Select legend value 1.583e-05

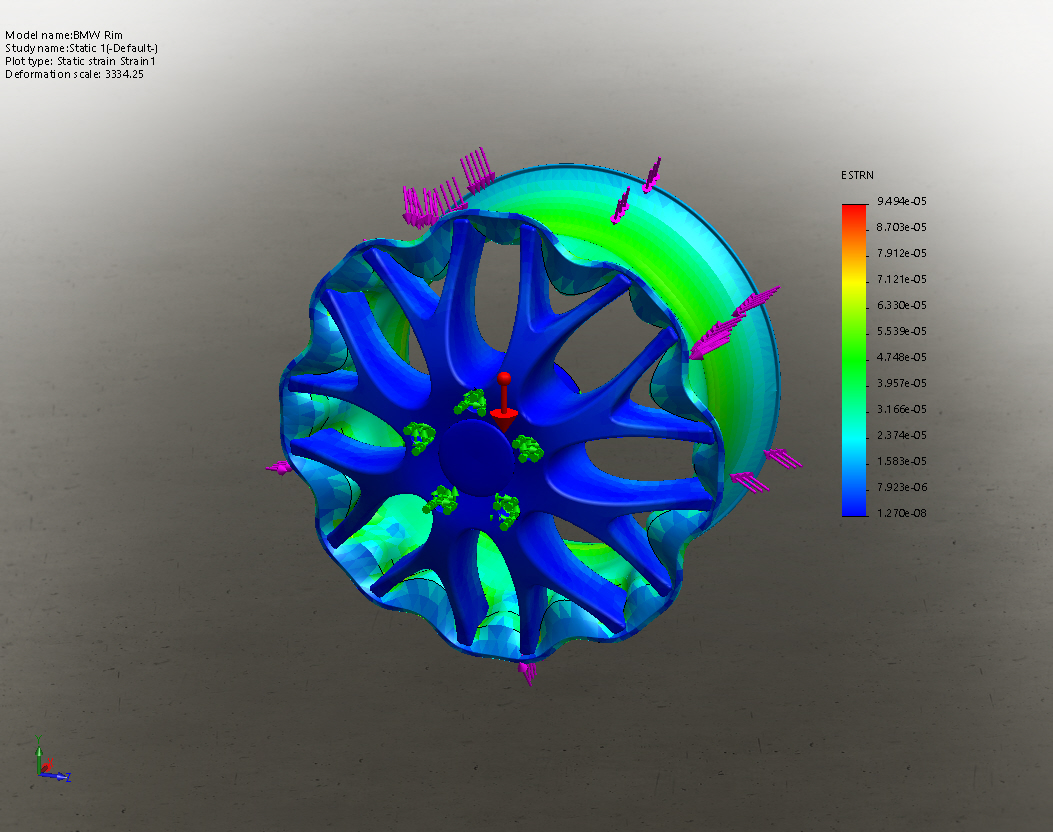(901, 461)
